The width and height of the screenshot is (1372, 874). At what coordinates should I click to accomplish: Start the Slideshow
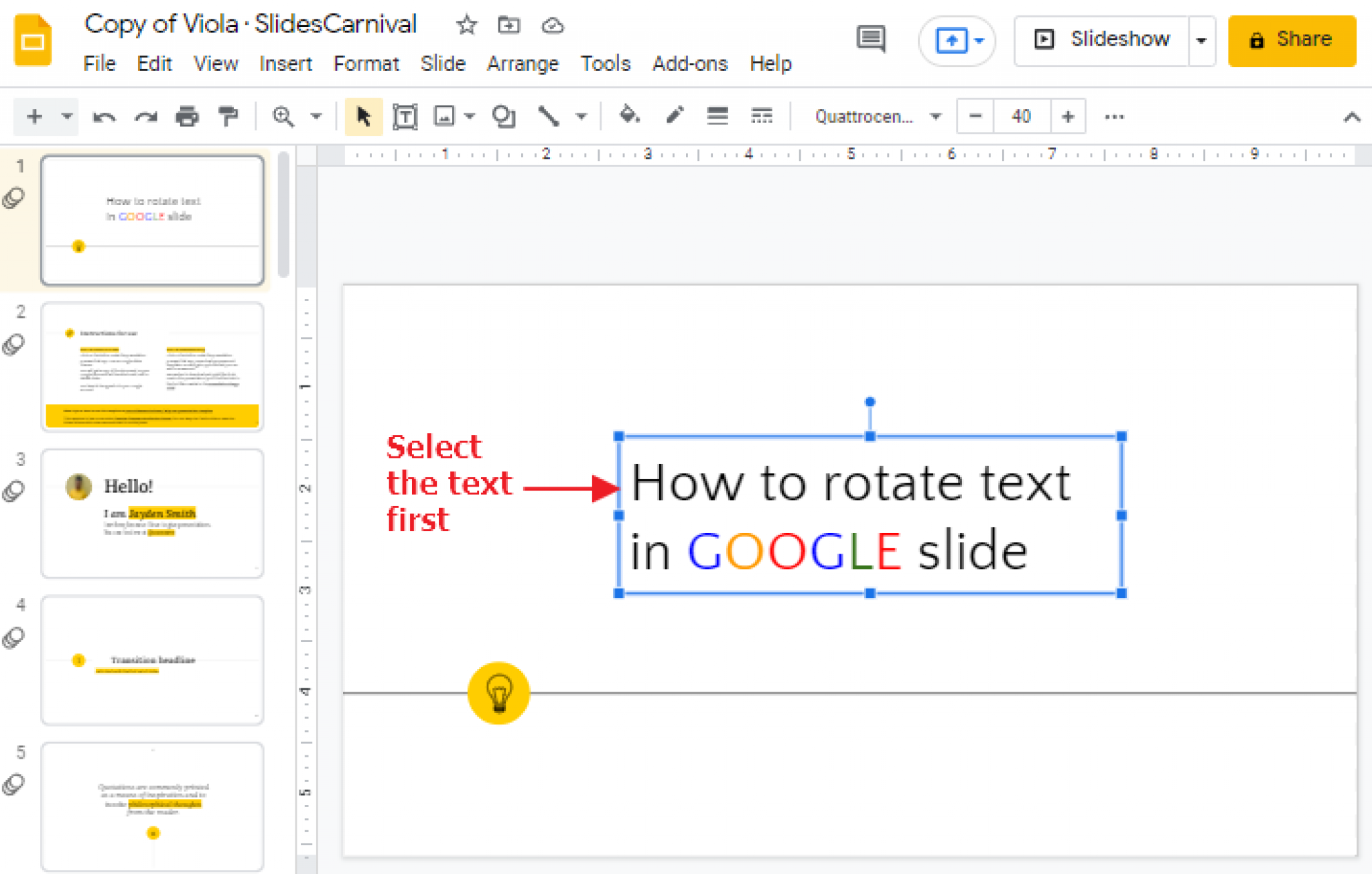click(1102, 40)
